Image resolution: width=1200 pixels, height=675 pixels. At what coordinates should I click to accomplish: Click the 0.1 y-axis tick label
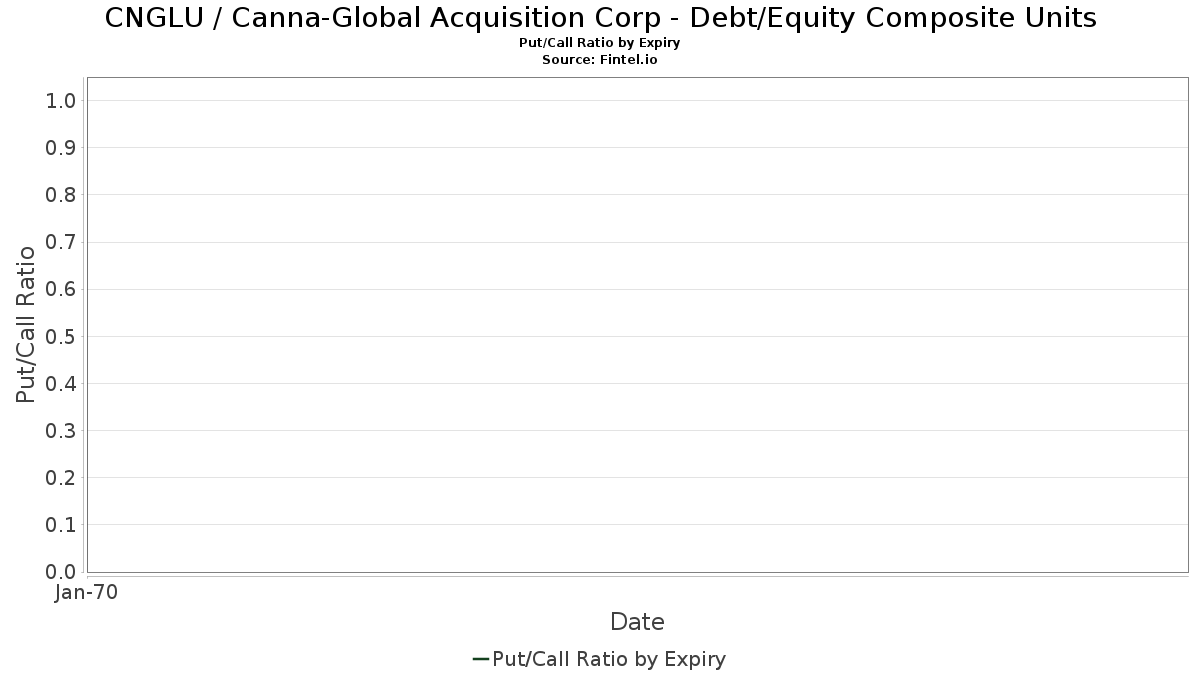point(62,525)
